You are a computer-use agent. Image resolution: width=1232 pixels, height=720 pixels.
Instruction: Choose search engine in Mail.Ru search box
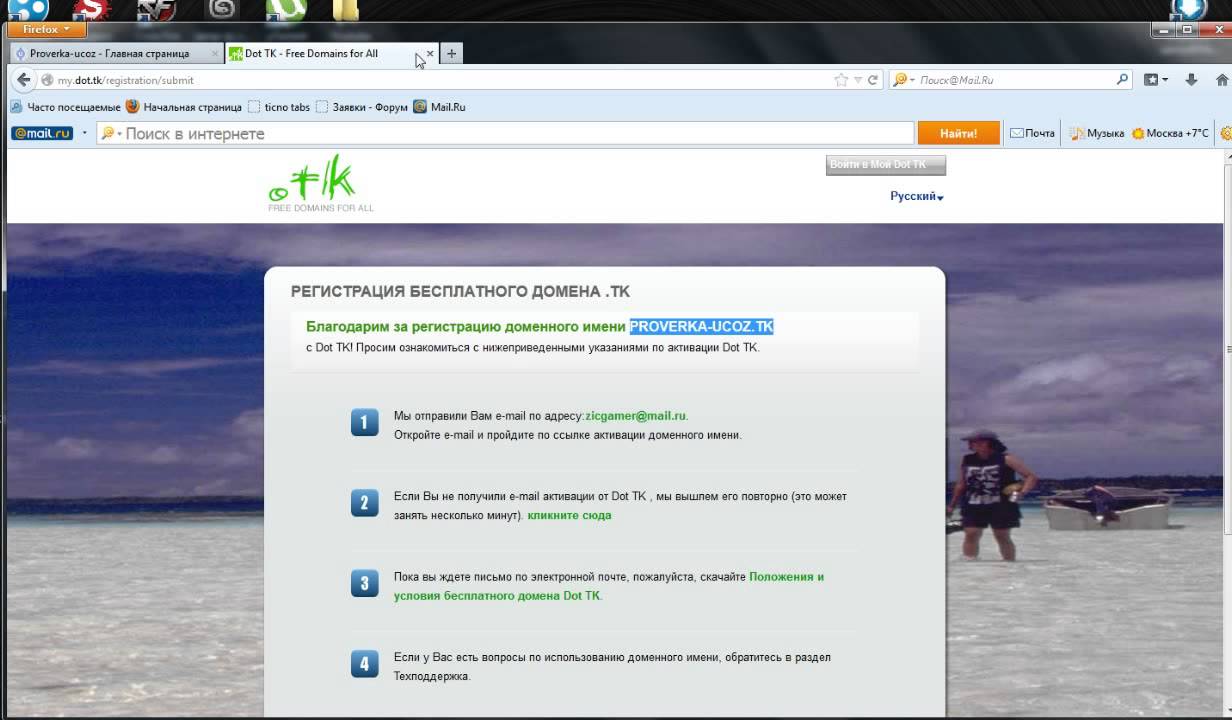(903, 80)
